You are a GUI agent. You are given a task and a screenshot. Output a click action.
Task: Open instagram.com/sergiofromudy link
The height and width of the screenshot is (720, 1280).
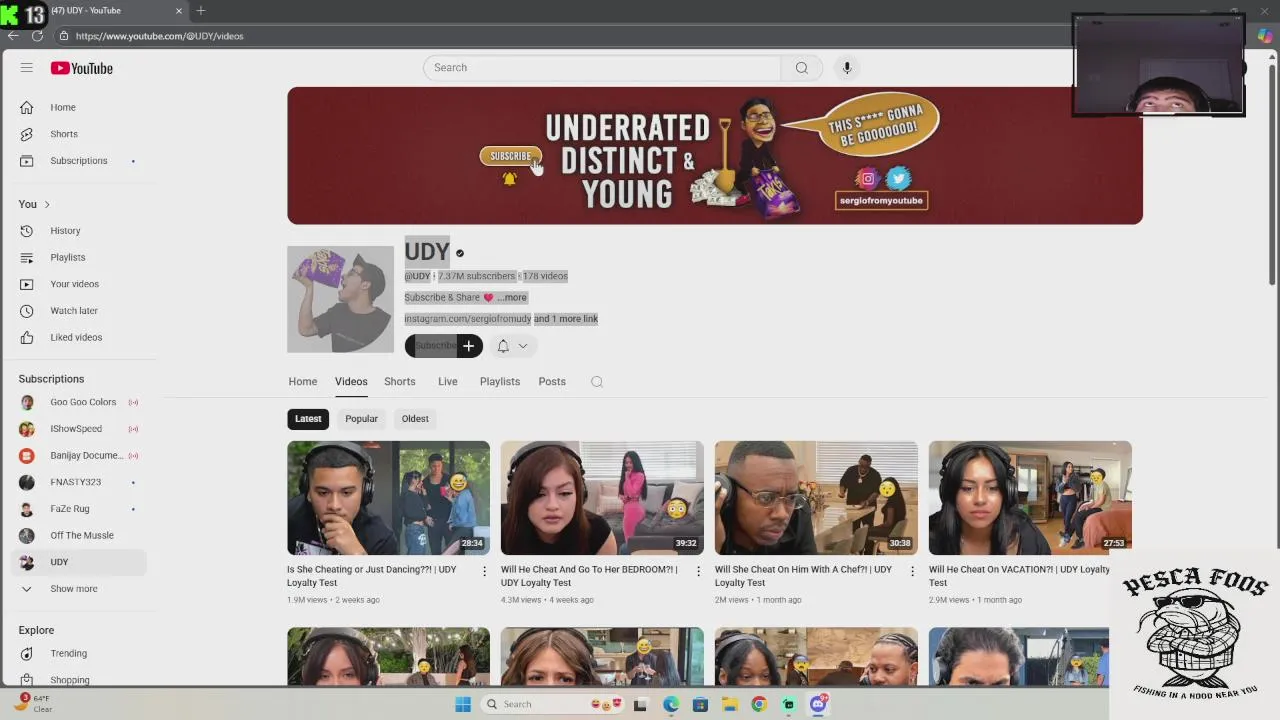coord(468,319)
